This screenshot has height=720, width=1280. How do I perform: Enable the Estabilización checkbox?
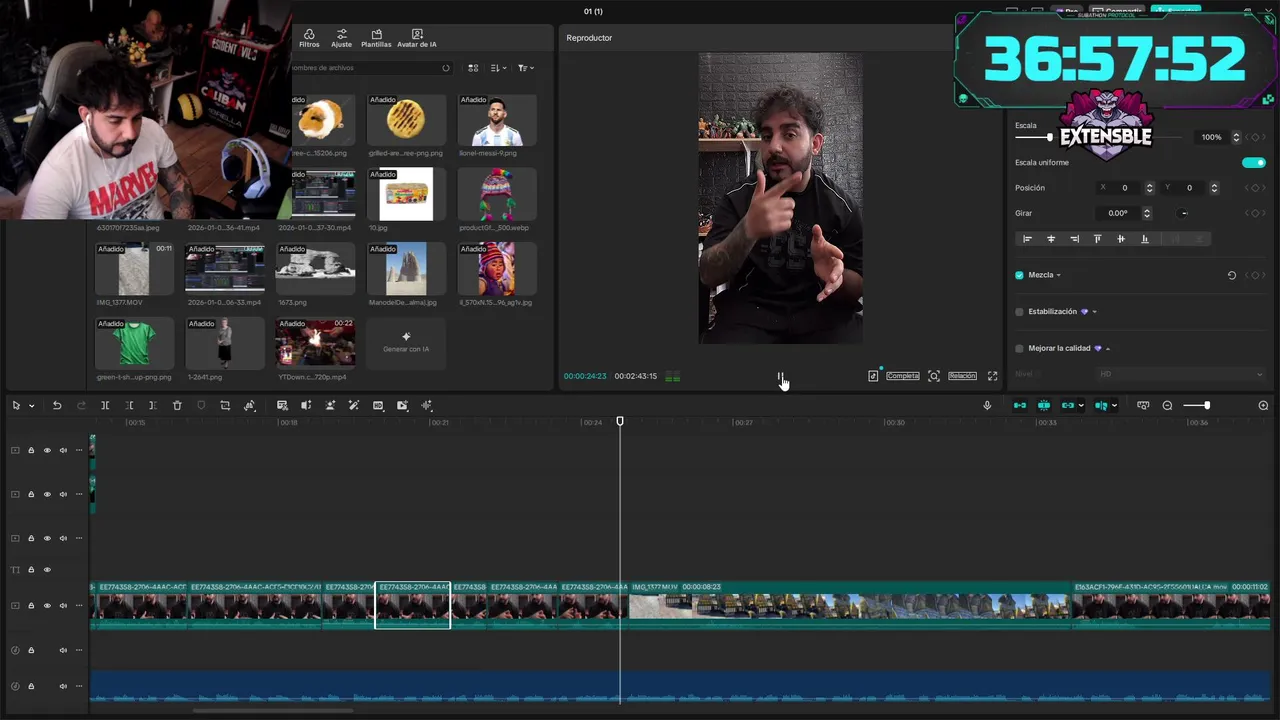pos(1019,312)
